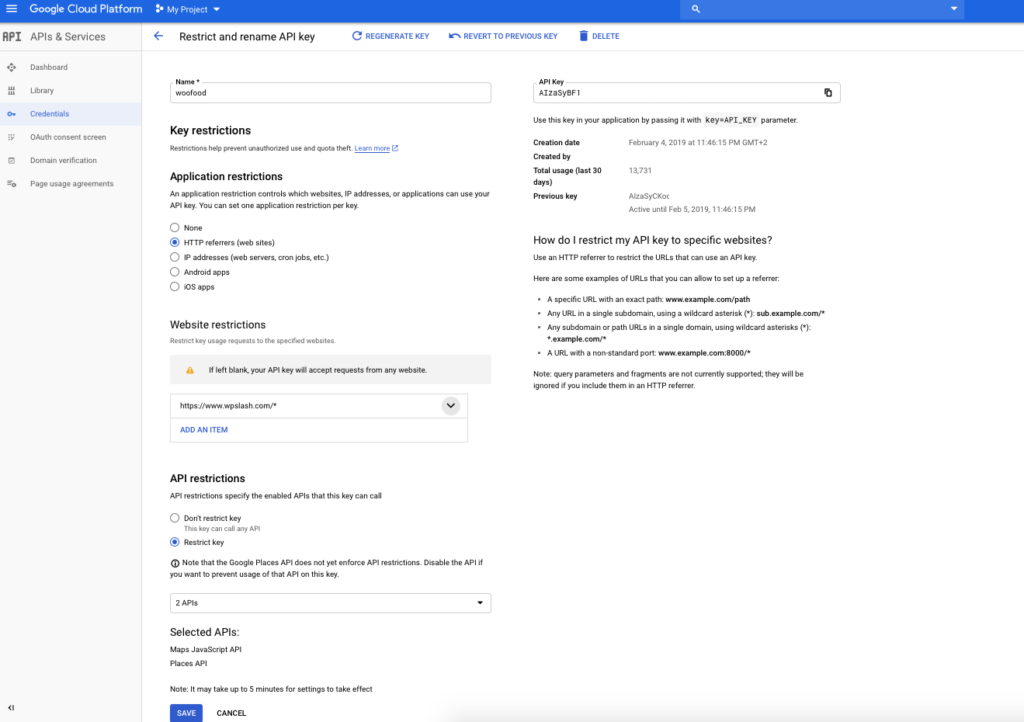The image size is (1024, 722).
Task: Select IP addresses restriction option
Action: [x=174, y=257]
